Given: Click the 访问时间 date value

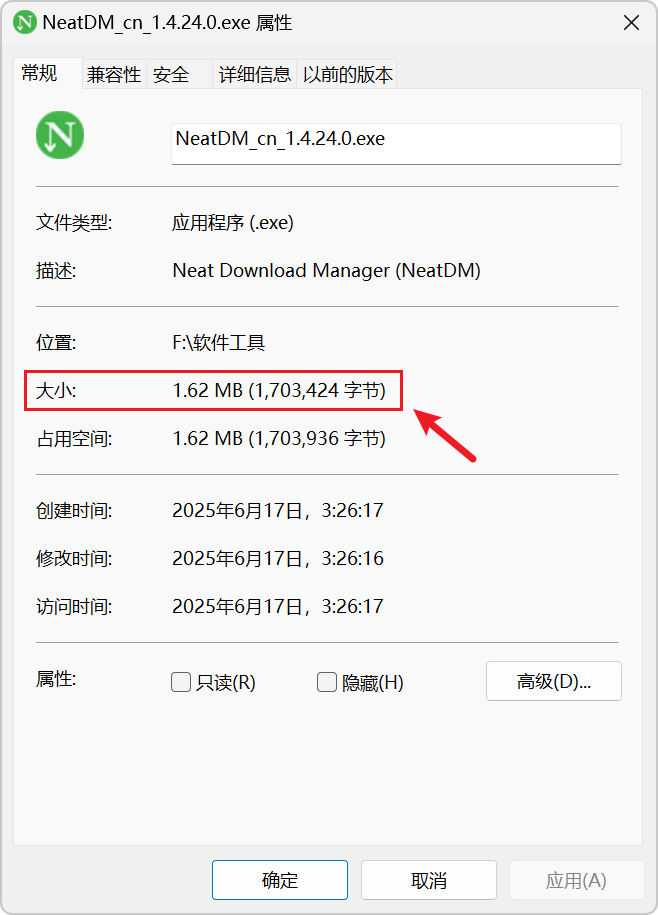Looking at the screenshot, I should tap(278, 606).
